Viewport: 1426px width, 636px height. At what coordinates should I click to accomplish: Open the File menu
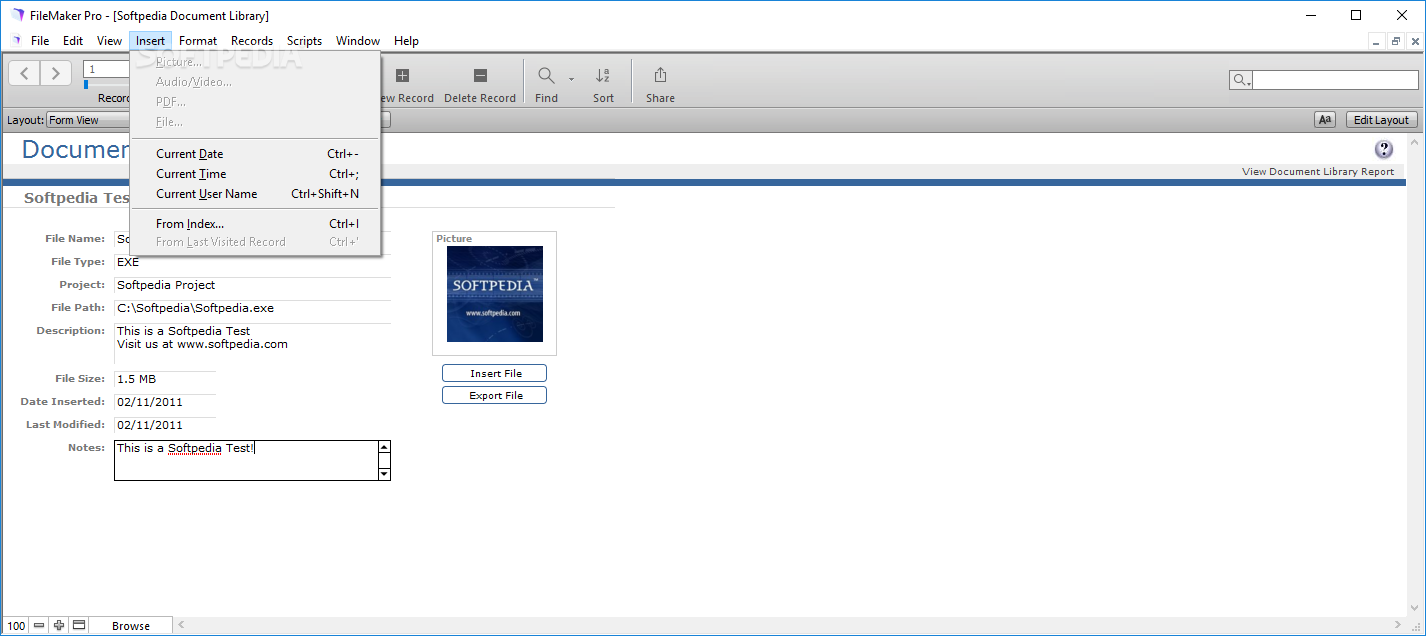(40, 41)
